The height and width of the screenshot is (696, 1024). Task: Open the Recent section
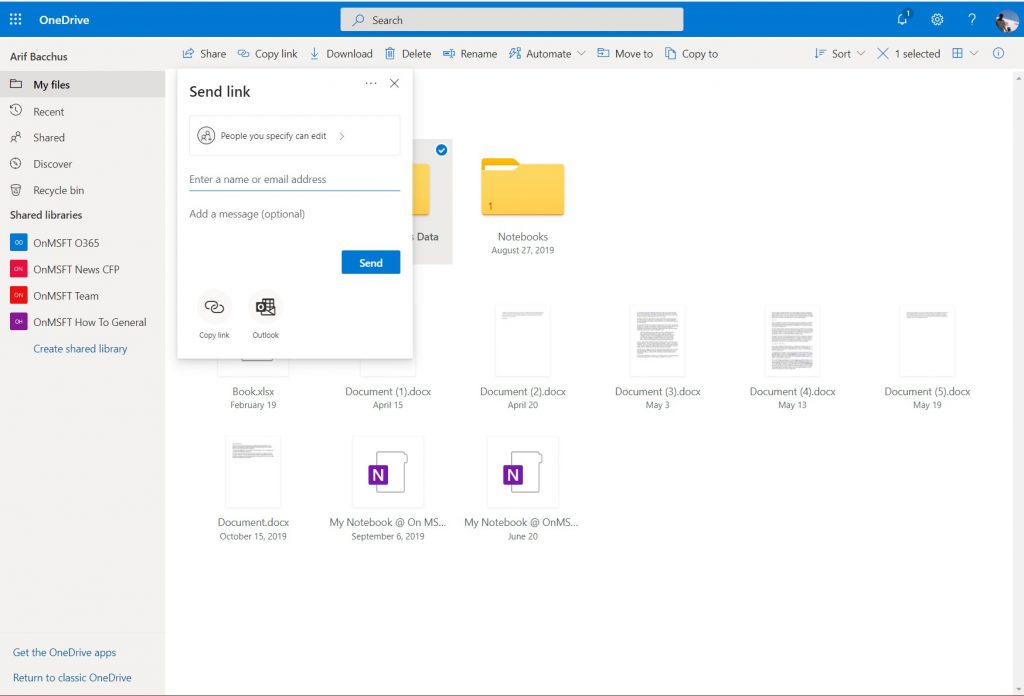[82, 112]
